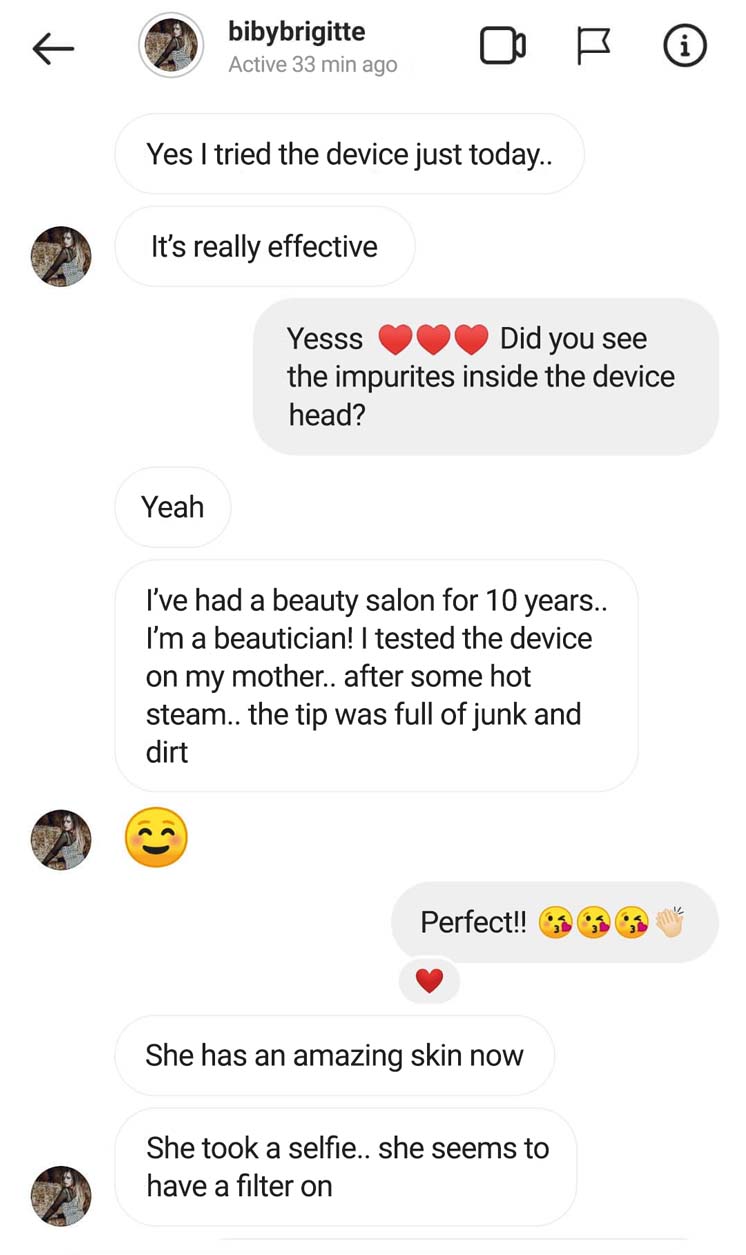The image size is (746, 1255).
Task: Select the beauty salon for 10 years message
Action: tap(376, 676)
